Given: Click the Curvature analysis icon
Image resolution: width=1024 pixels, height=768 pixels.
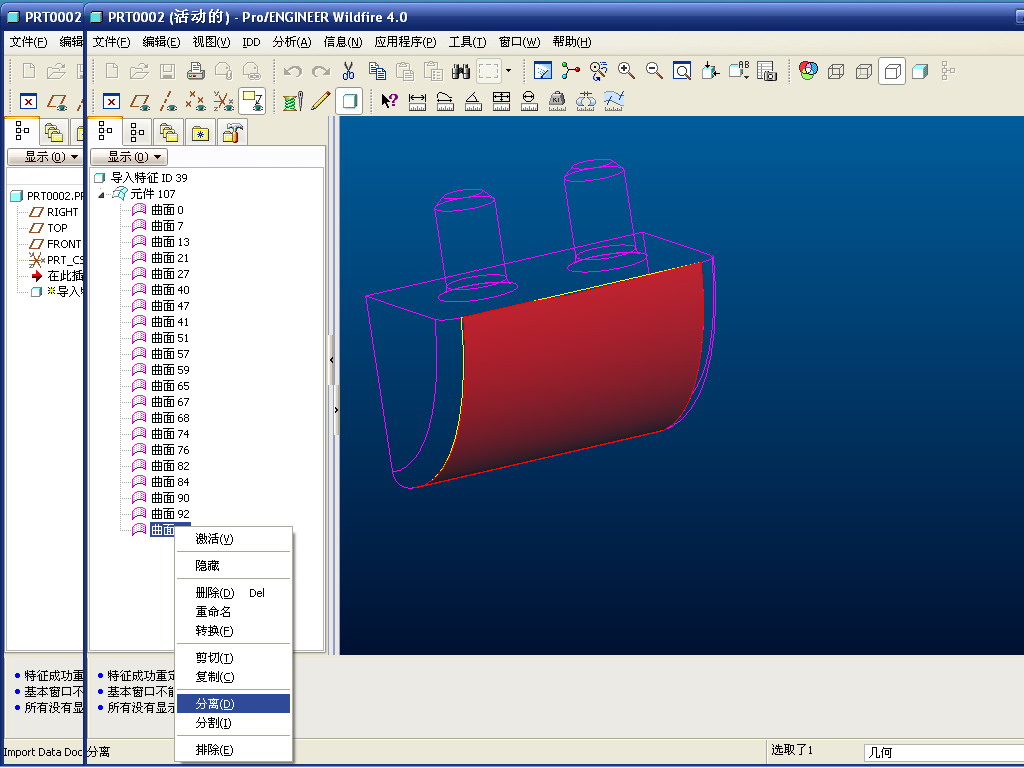Looking at the screenshot, I should click(x=614, y=101).
